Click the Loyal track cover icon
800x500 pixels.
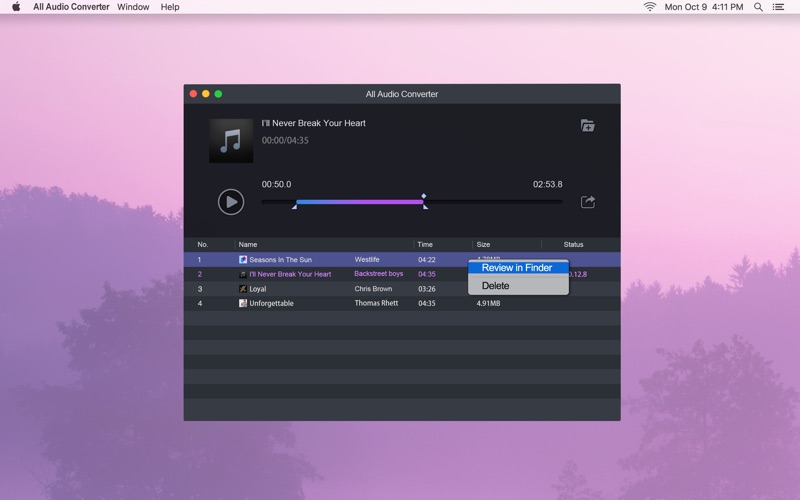[243, 289]
